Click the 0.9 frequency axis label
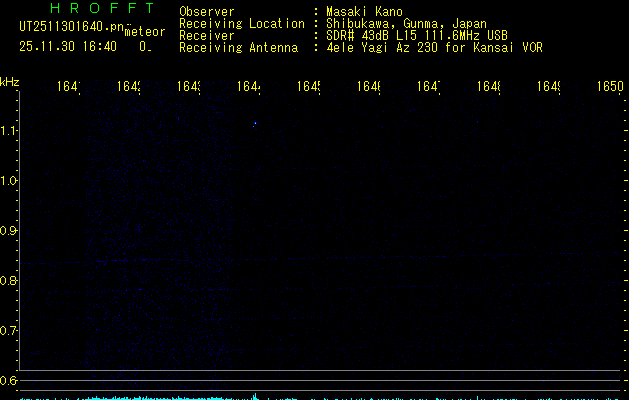Screen dimensions: 629x400 coord(8,231)
